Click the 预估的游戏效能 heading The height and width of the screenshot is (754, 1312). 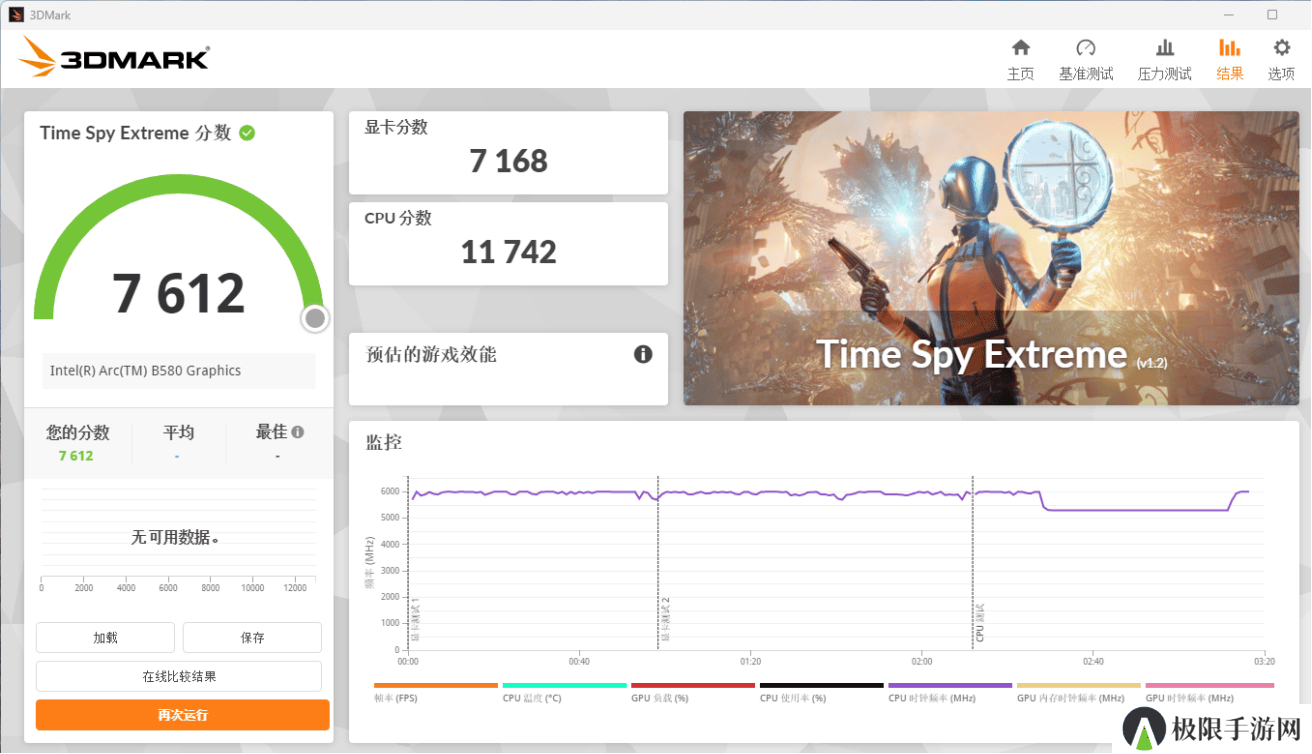tap(431, 354)
